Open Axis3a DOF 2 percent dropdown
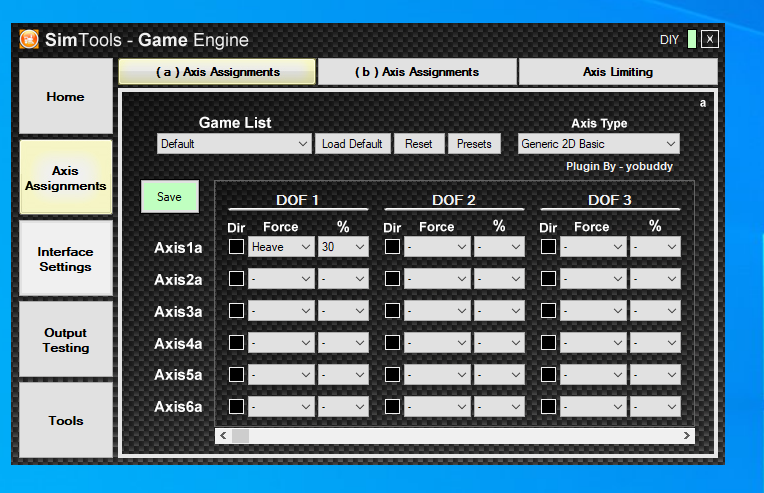 (x=499, y=311)
